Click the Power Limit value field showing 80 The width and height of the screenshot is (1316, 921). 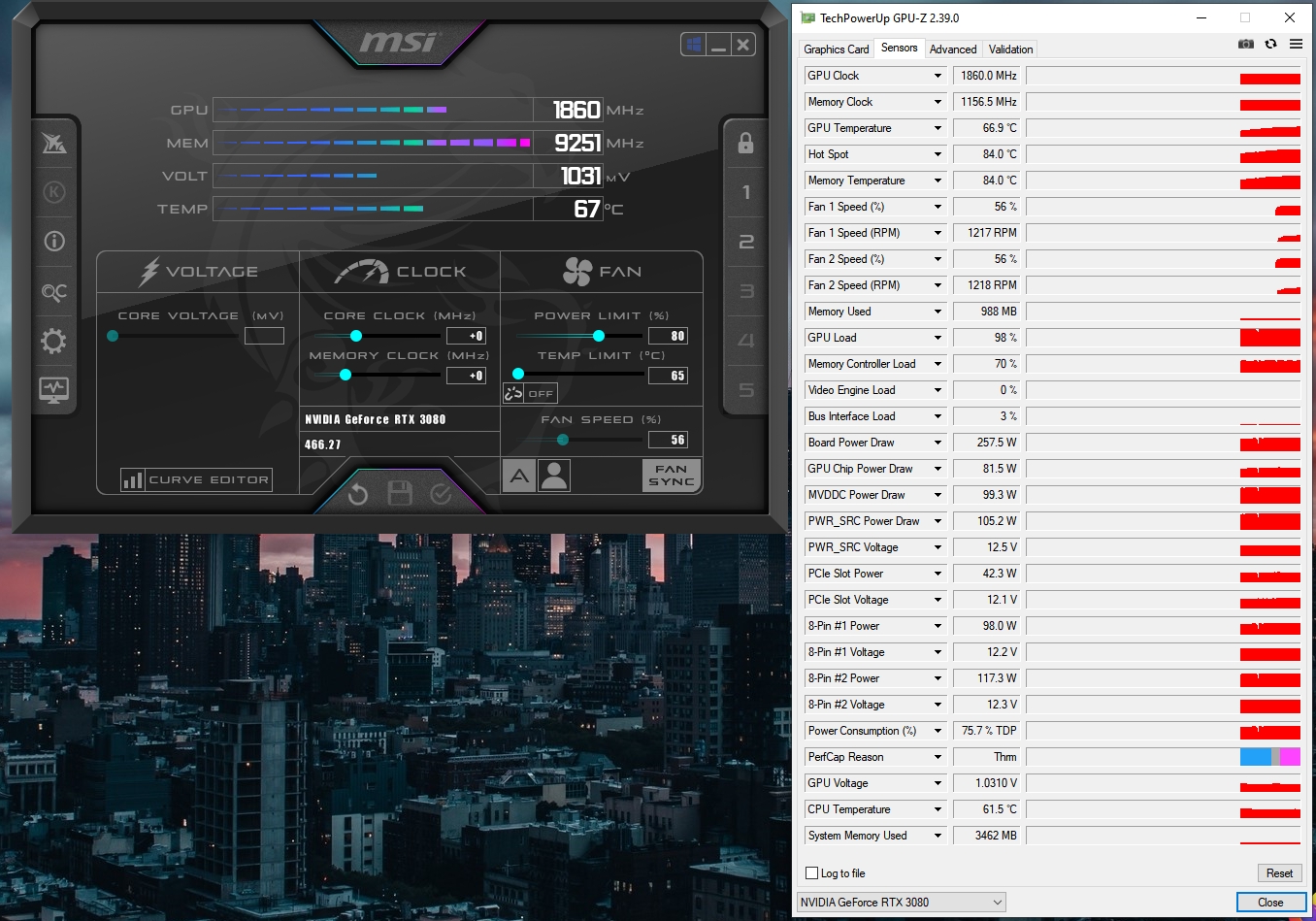tap(668, 336)
